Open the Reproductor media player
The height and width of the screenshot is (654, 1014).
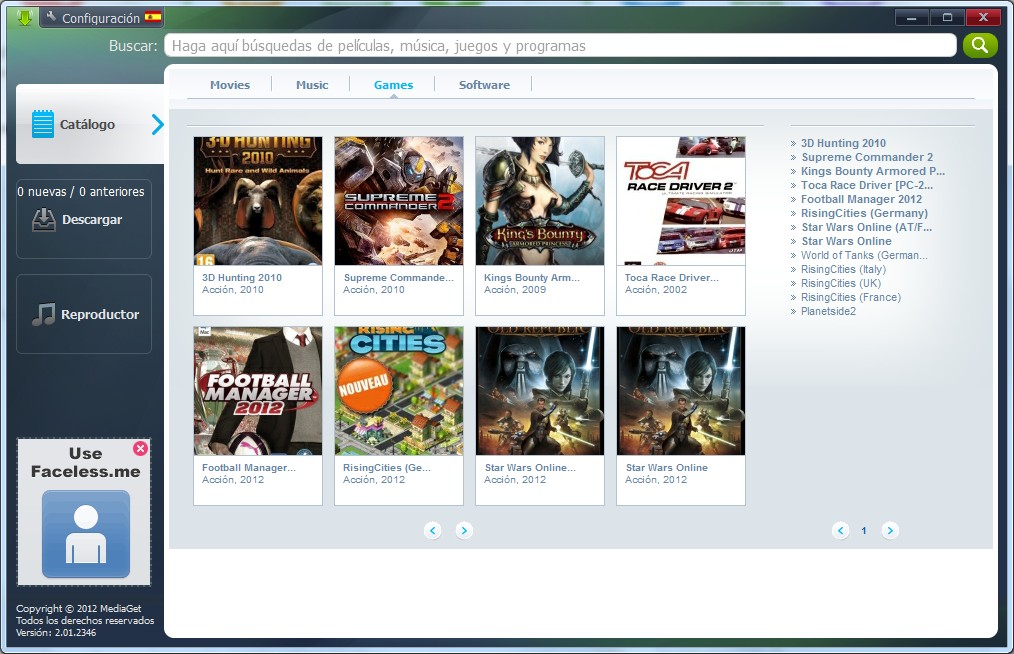pyautogui.click(x=84, y=314)
